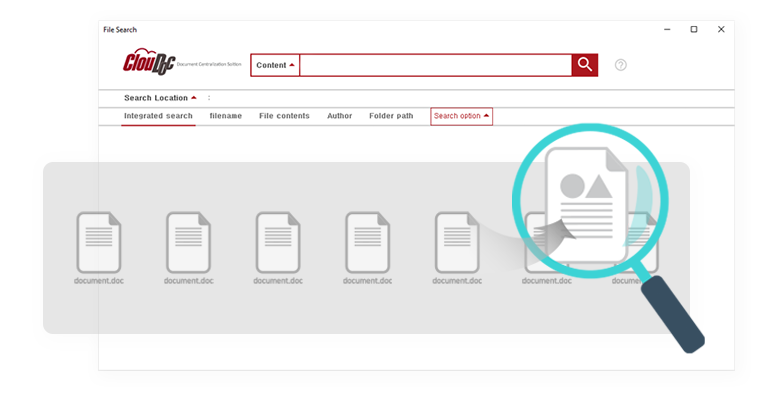Expand the Search Location selector
This screenshot has height=401, width=769.
point(160,98)
